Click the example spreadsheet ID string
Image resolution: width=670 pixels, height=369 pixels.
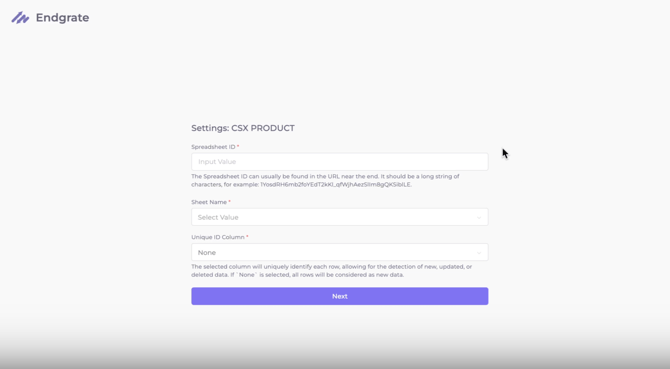[336, 184]
